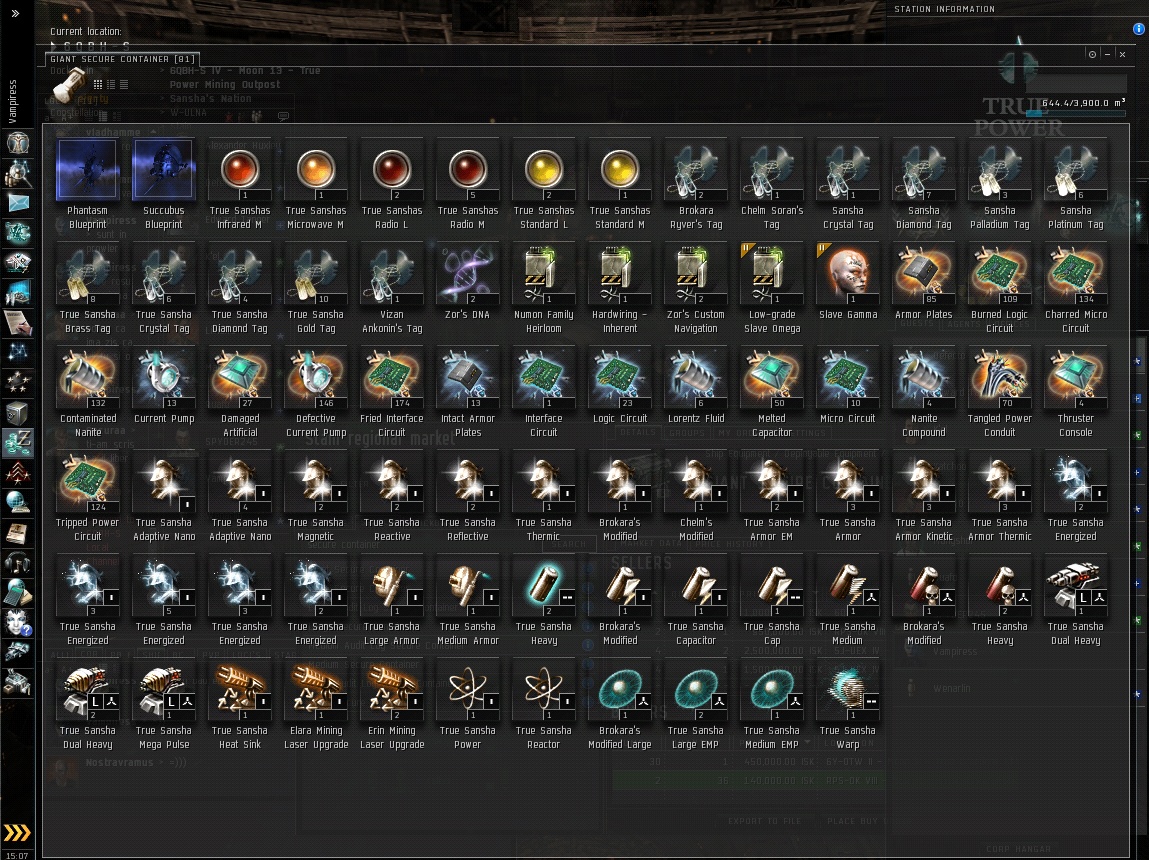Select the Tangled Power Conduit stack

[1000, 393]
